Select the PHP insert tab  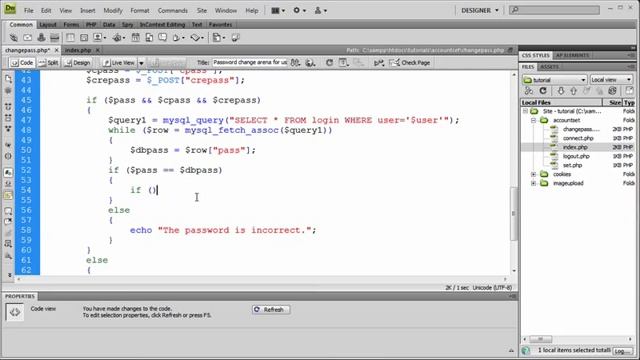point(91,24)
